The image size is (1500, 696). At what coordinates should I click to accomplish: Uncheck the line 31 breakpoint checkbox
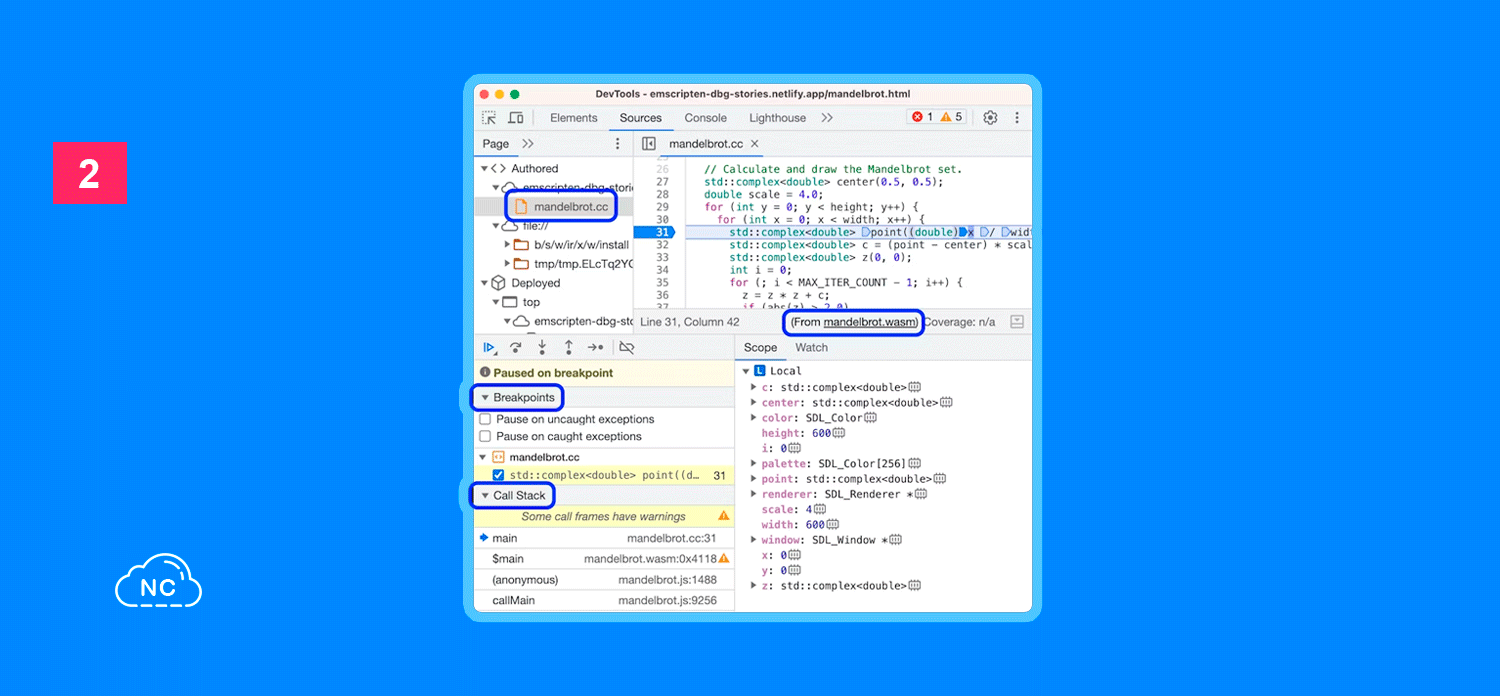[498, 475]
